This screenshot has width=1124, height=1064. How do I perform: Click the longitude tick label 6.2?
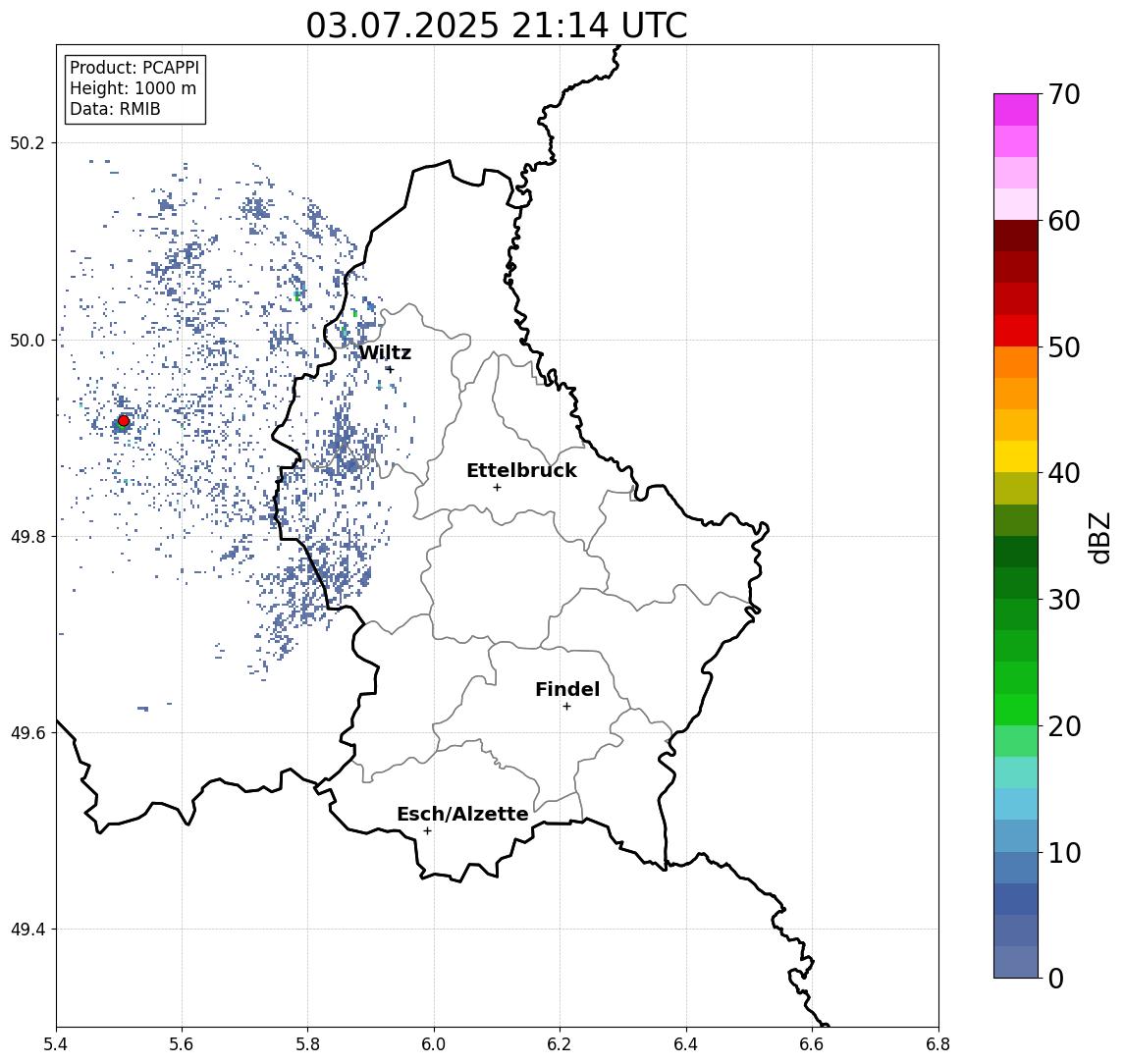coord(560,1044)
